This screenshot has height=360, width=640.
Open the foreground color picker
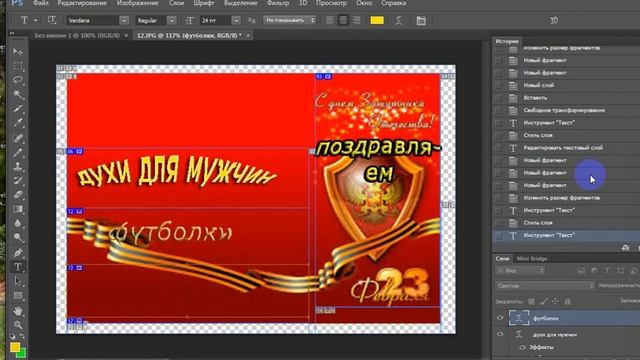coord(15,347)
